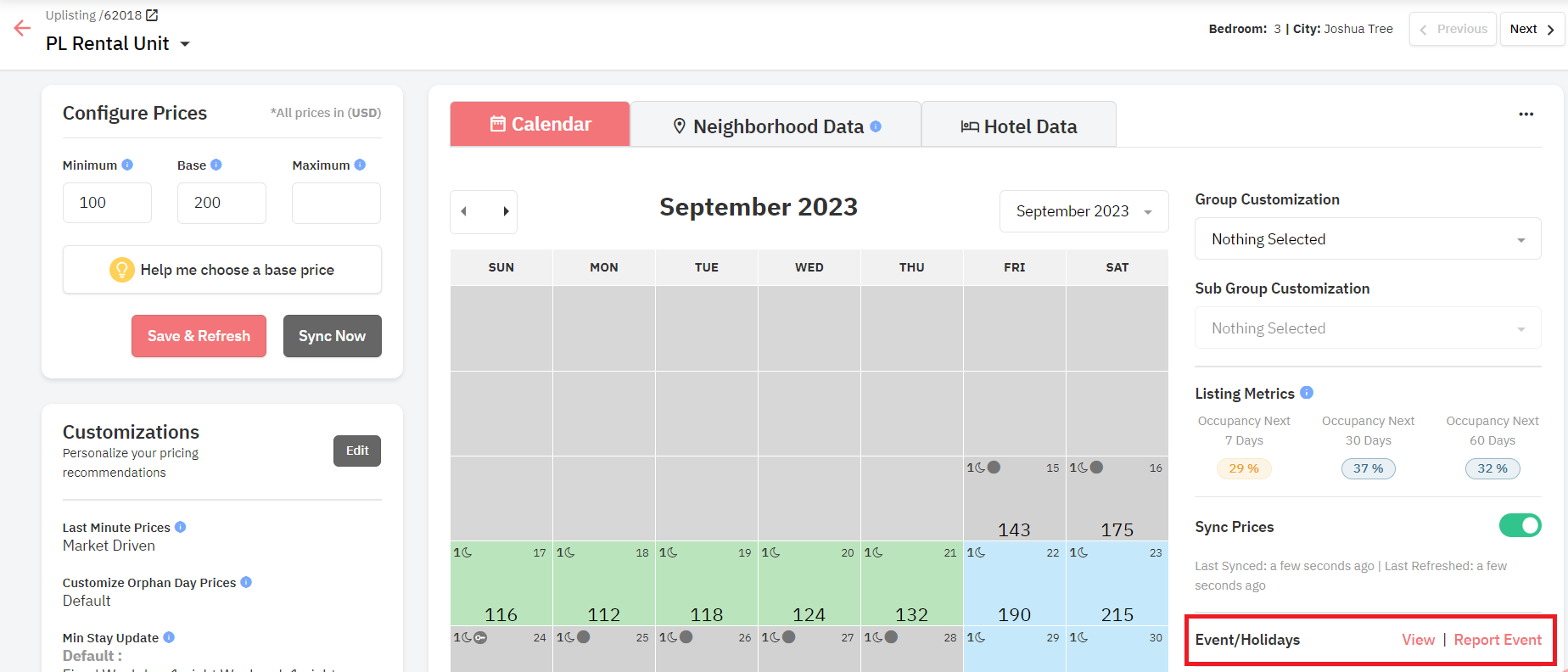Select September 19 with price 118
The image size is (1568, 672).
tap(707, 584)
